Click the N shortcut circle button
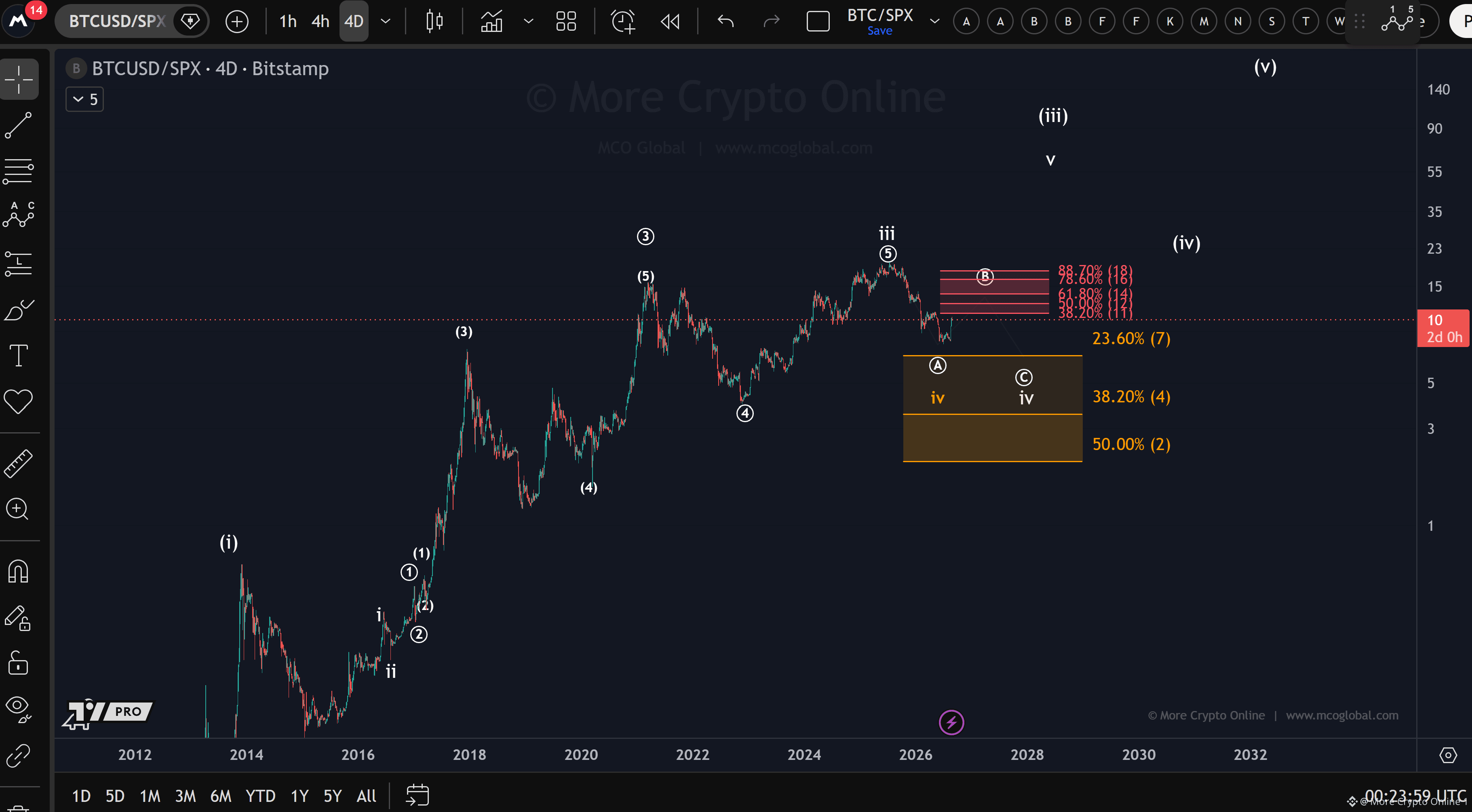Viewport: 1472px width, 812px height. pyautogui.click(x=1238, y=22)
